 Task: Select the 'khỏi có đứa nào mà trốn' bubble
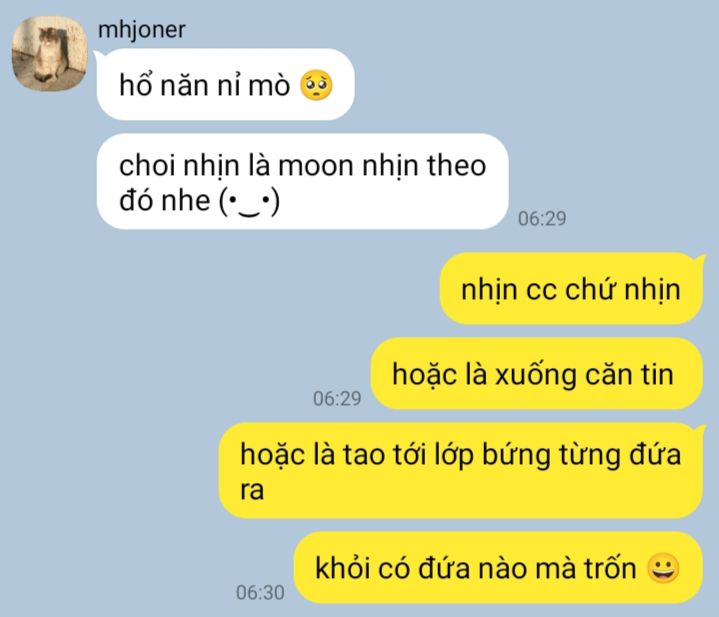point(498,567)
